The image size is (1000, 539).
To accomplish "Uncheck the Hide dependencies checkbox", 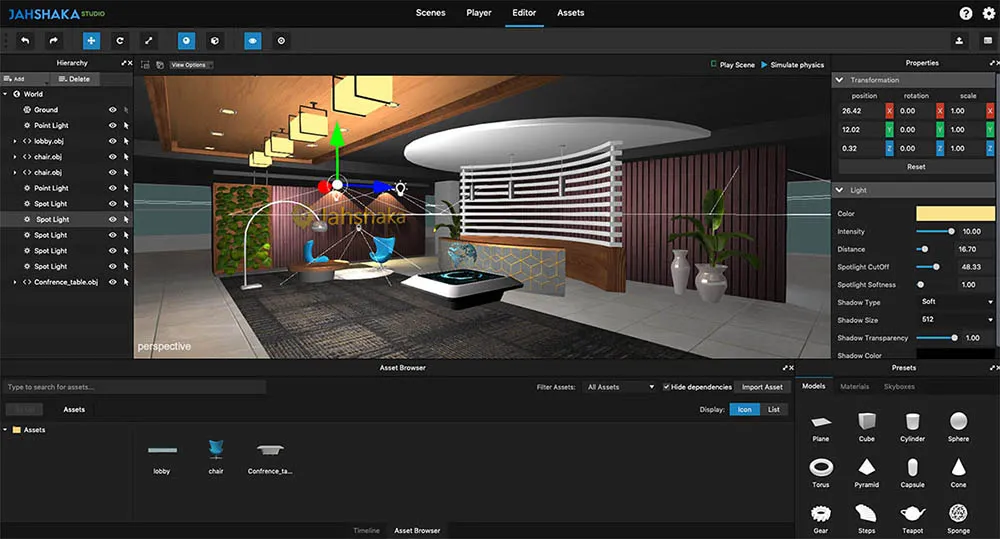I will pos(667,387).
